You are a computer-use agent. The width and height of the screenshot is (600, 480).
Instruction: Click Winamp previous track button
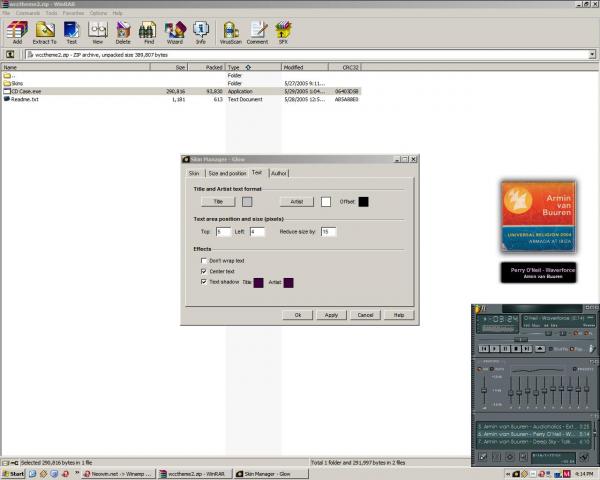(x=484, y=349)
